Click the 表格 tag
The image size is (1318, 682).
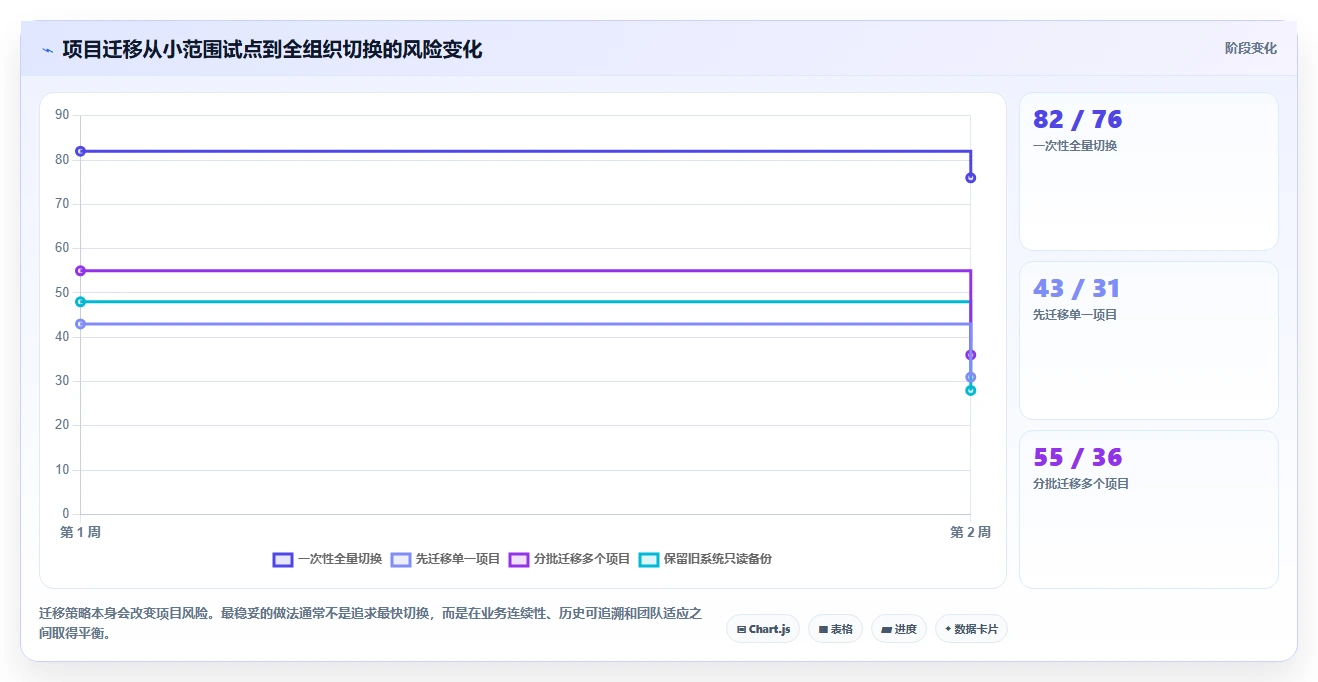coord(835,629)
